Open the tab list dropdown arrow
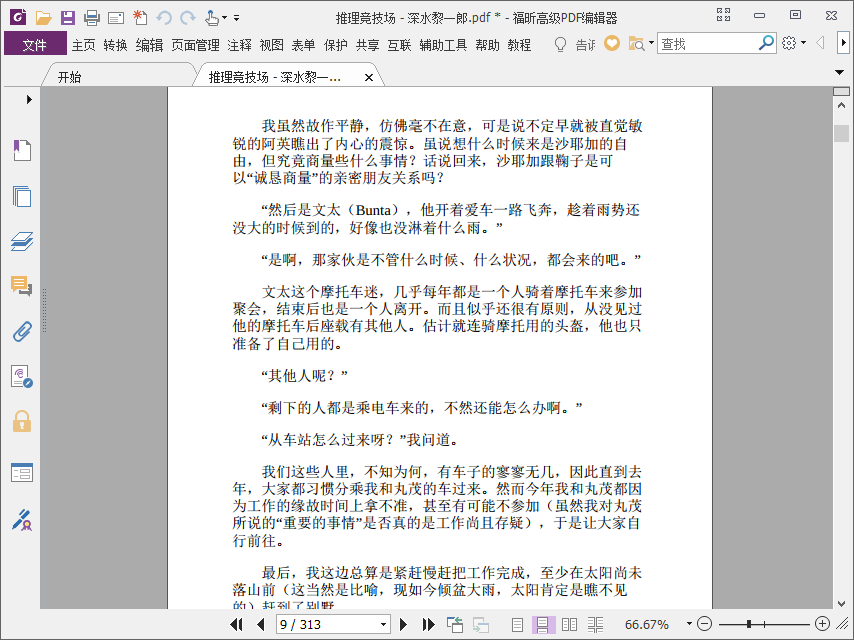 tap(839, 72)
